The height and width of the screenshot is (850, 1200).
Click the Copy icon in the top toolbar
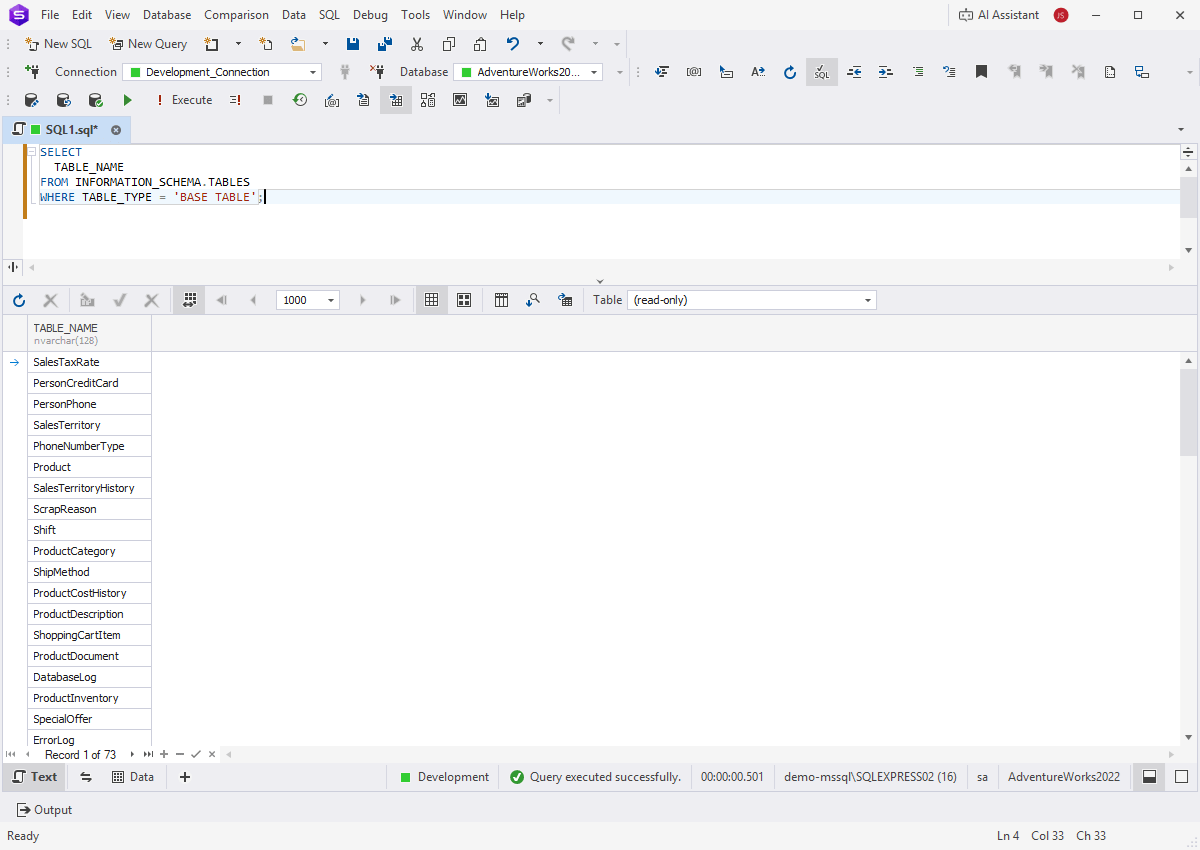pos(449,44)
